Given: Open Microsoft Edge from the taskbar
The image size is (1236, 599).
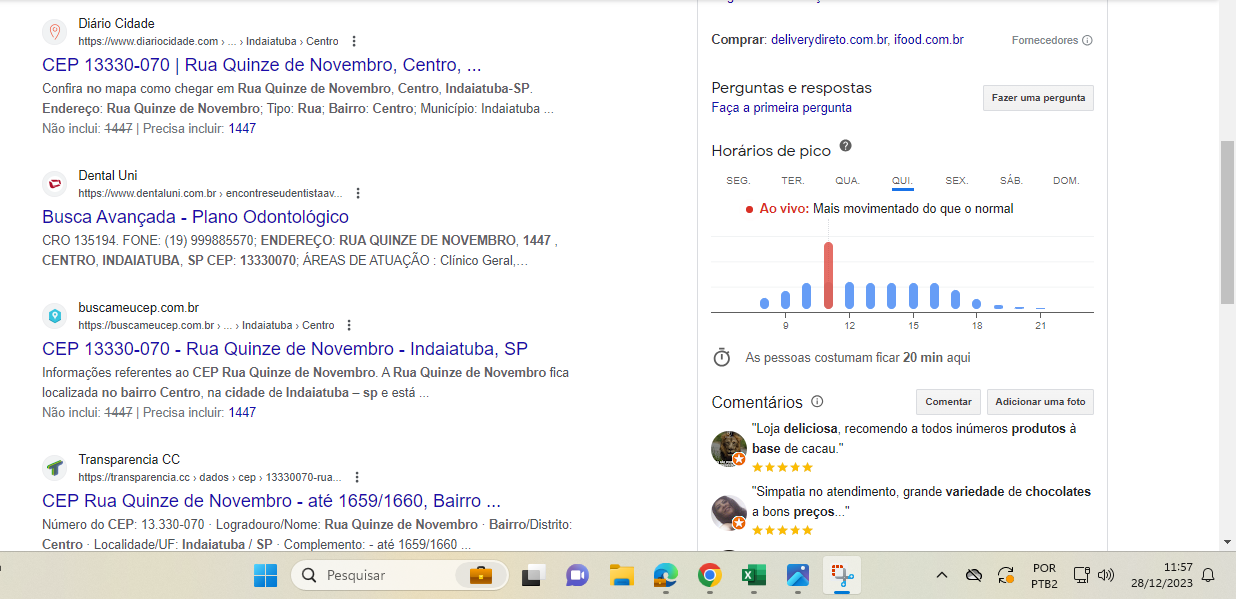Looking at the screenshot, I should (x=666, y=575).
